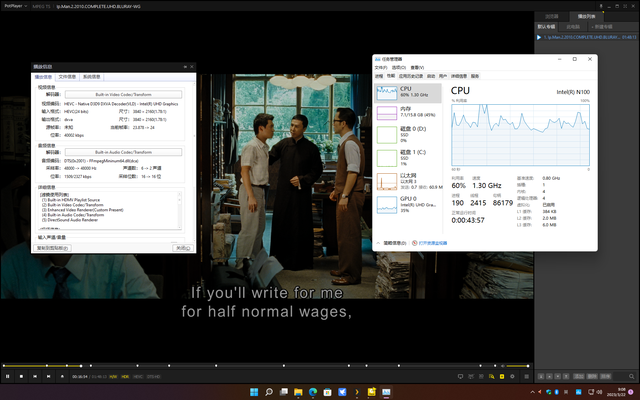Switch to Startup tab in Task Manager
This screenshot has height=400, width=640.
tap(431, 76)
